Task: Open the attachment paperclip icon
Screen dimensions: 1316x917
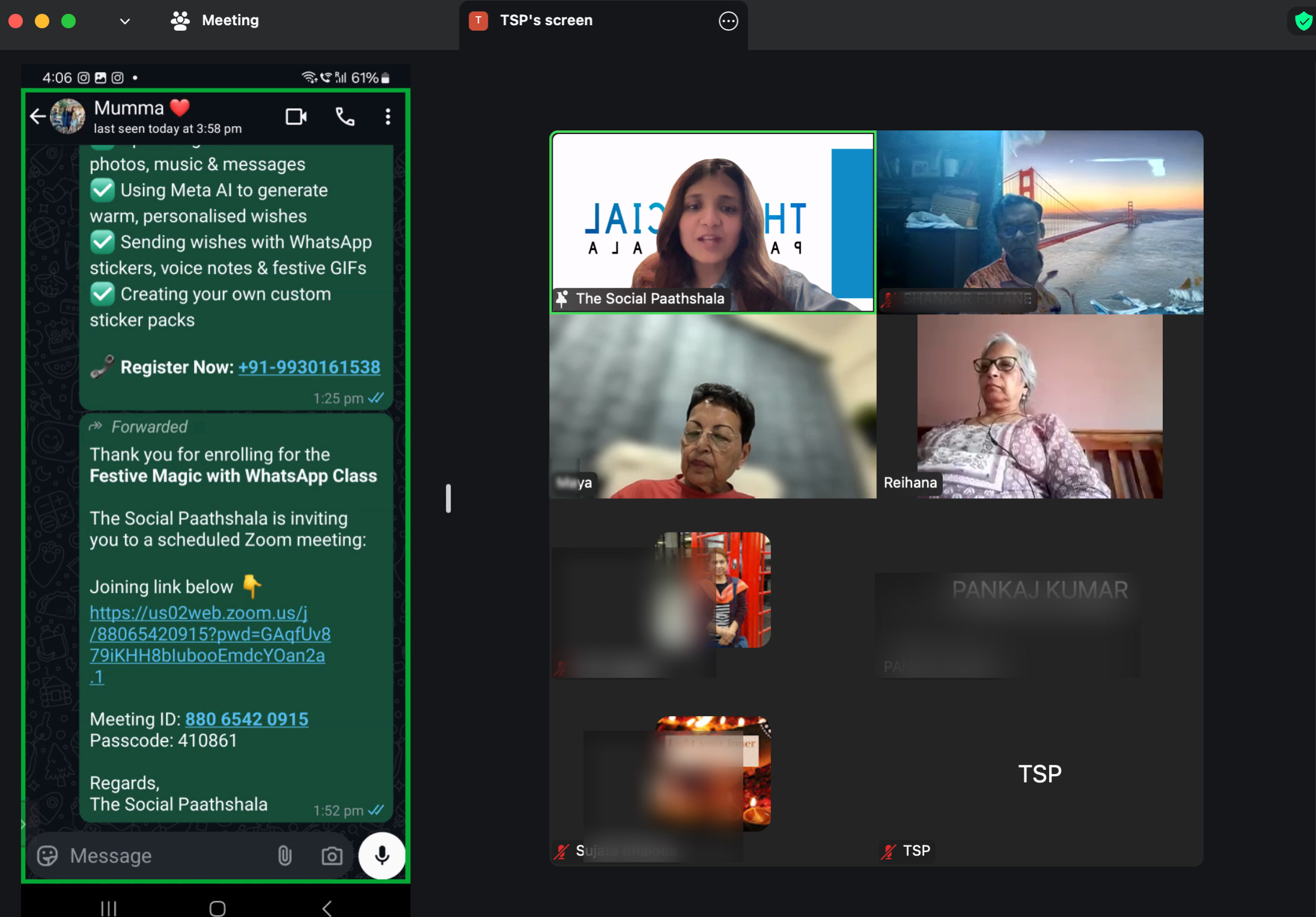Action: [x=285, y=855]
